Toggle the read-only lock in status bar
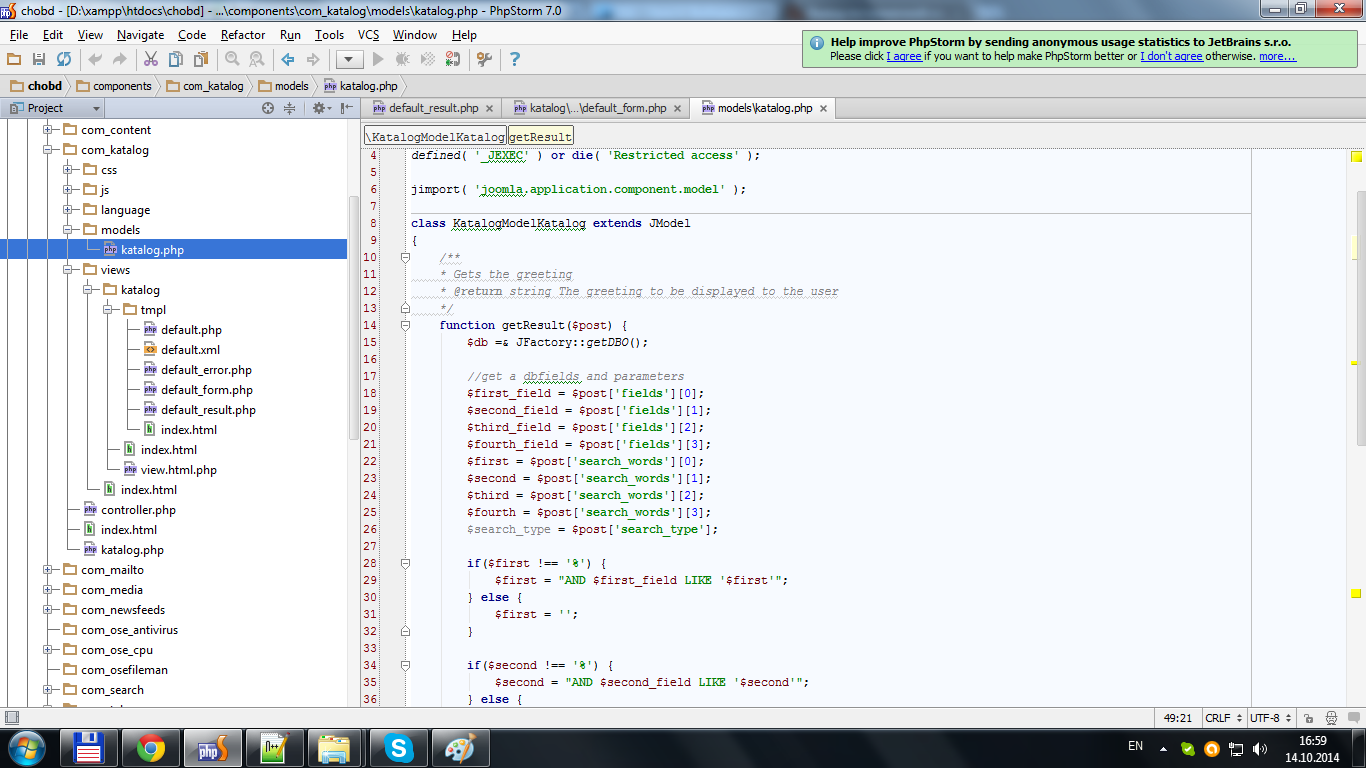Image resolution: width=1366 pixels, height=768 pixels. [x=1309, y=718]
